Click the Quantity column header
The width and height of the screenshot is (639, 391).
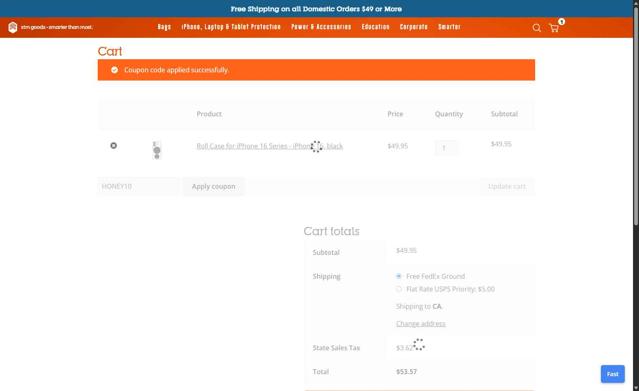(449, 114)
